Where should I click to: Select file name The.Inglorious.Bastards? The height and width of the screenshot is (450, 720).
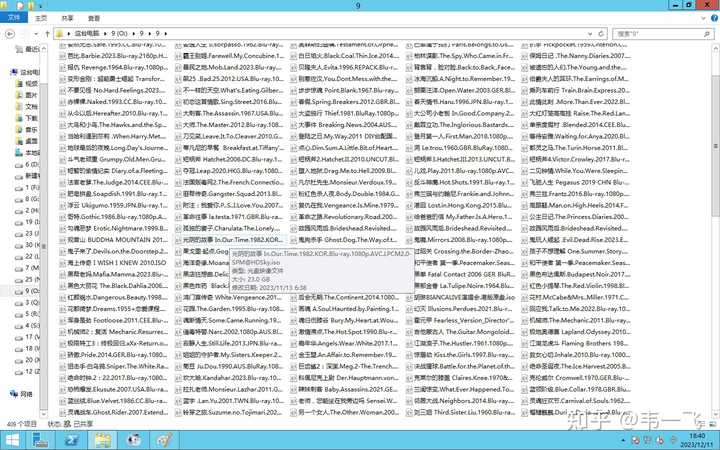[x=464, y=125]
